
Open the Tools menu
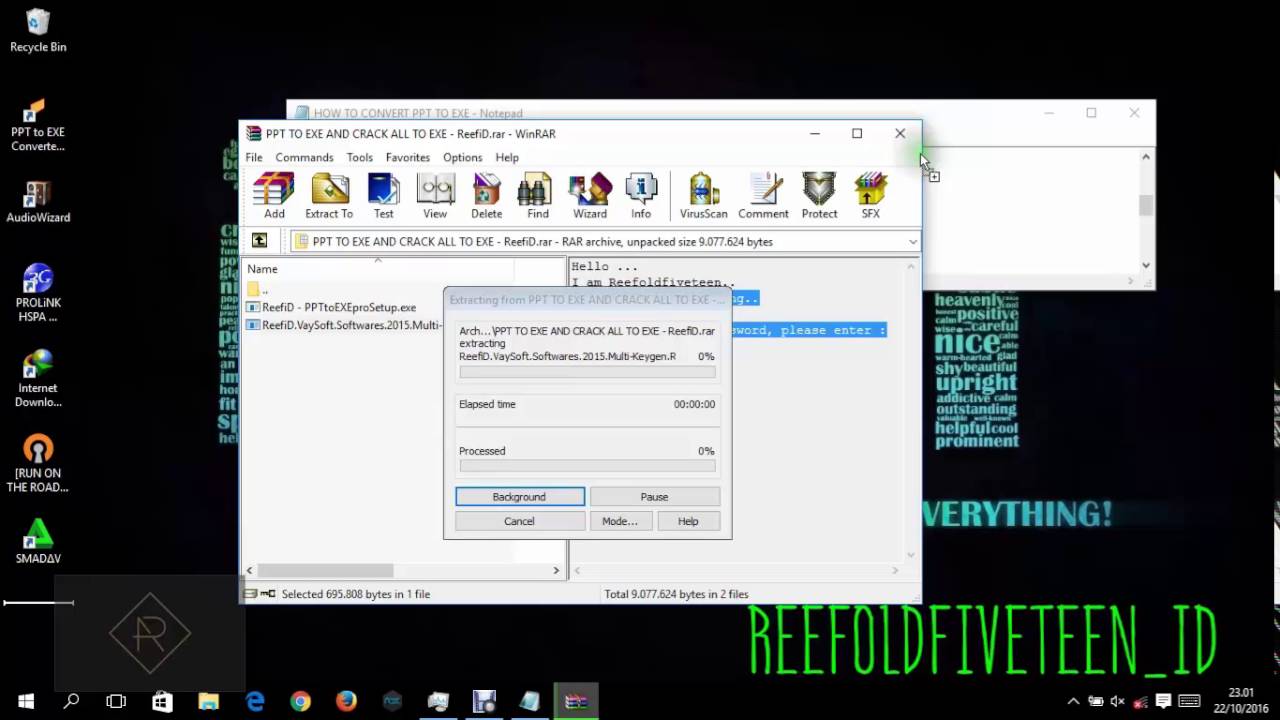point(360,157)
